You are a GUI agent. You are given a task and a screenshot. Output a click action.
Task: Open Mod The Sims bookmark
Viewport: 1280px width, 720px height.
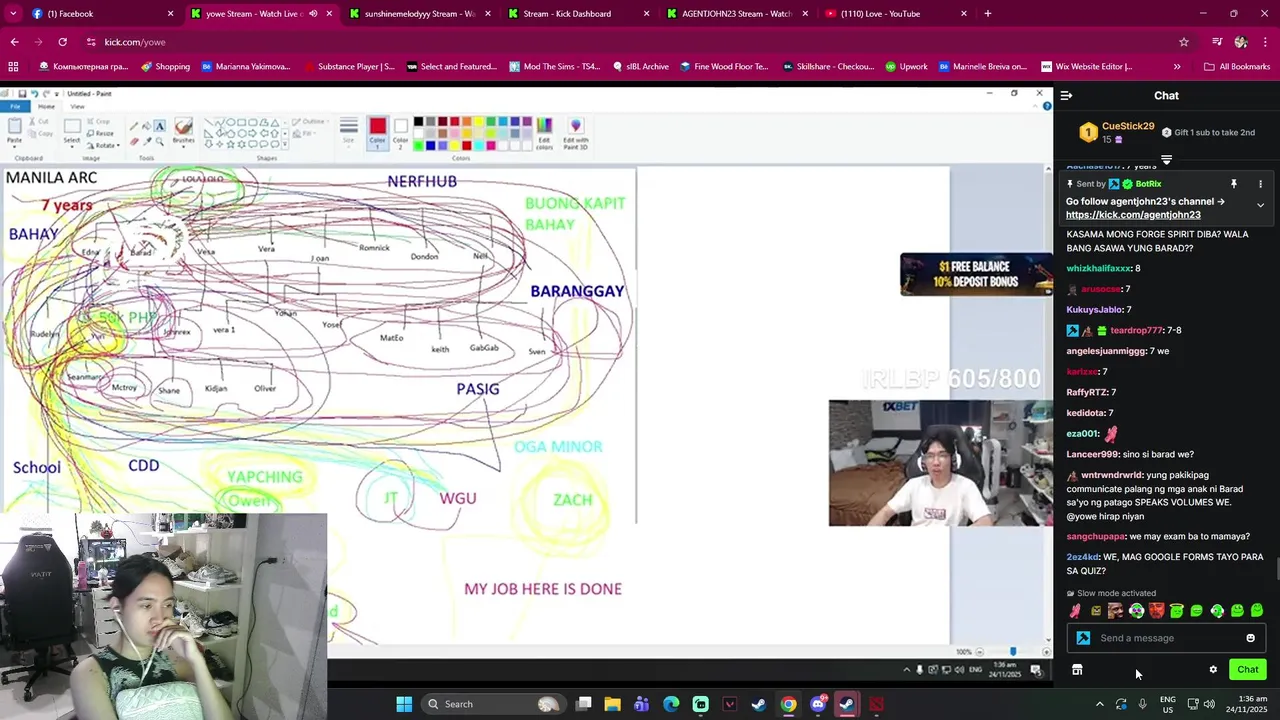[555, 67]
